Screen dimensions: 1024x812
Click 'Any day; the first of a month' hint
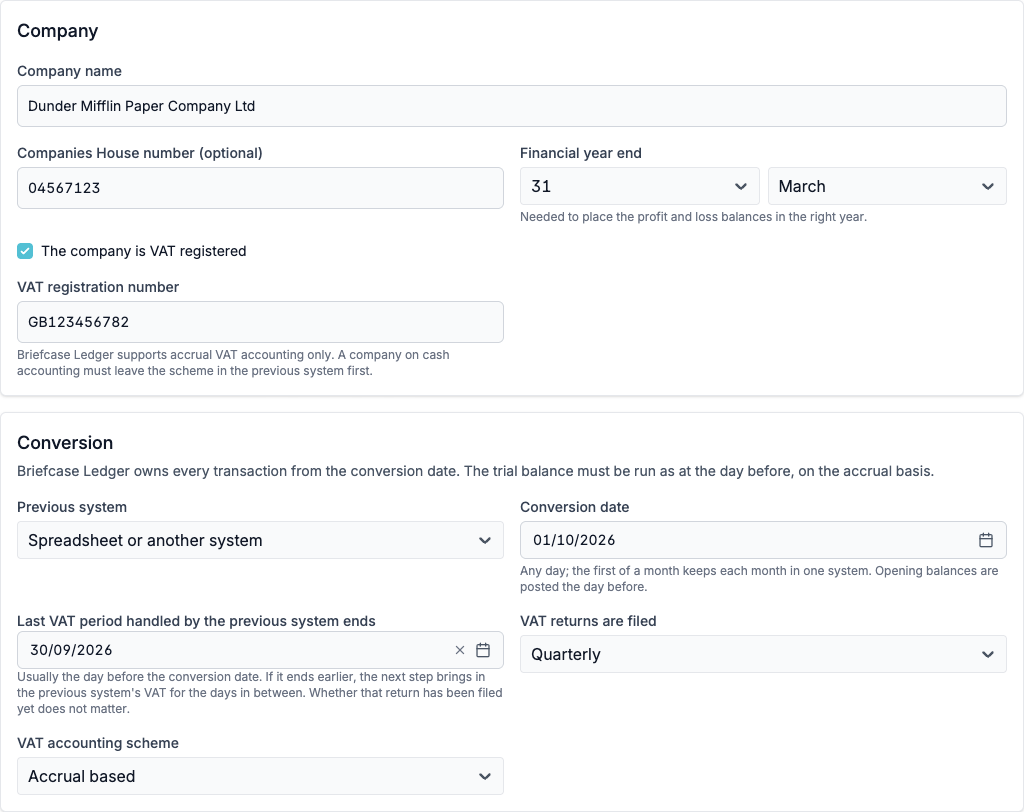tap(759, 579)
